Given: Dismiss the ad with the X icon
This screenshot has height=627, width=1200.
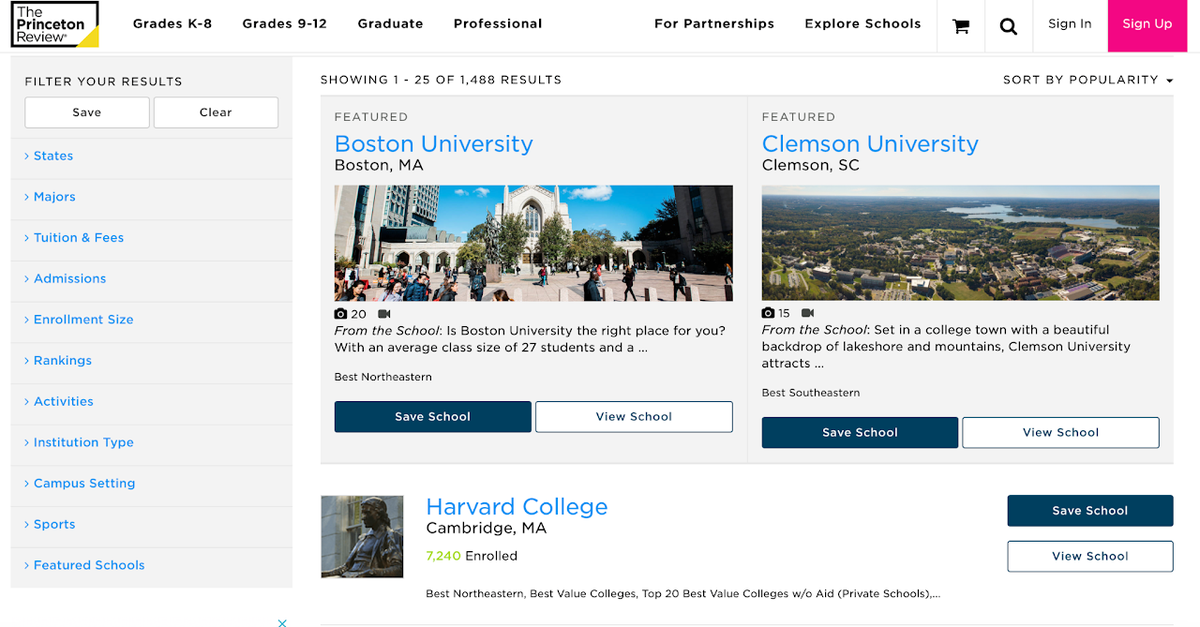Looking at the screenshot, I should [x=282, y=622].
